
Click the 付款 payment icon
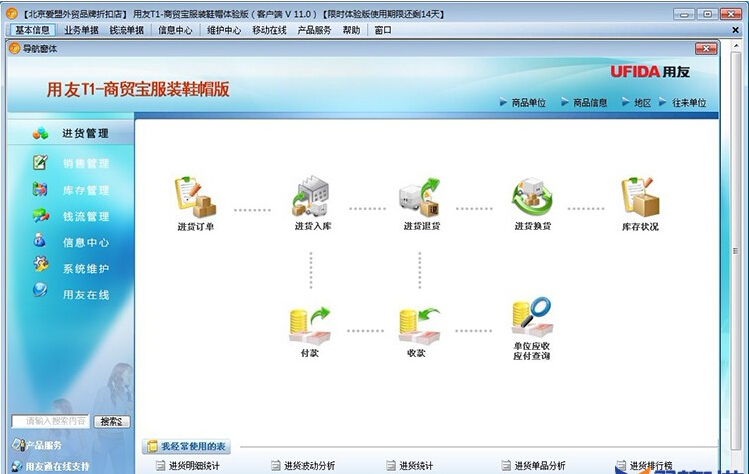point(308,323)
